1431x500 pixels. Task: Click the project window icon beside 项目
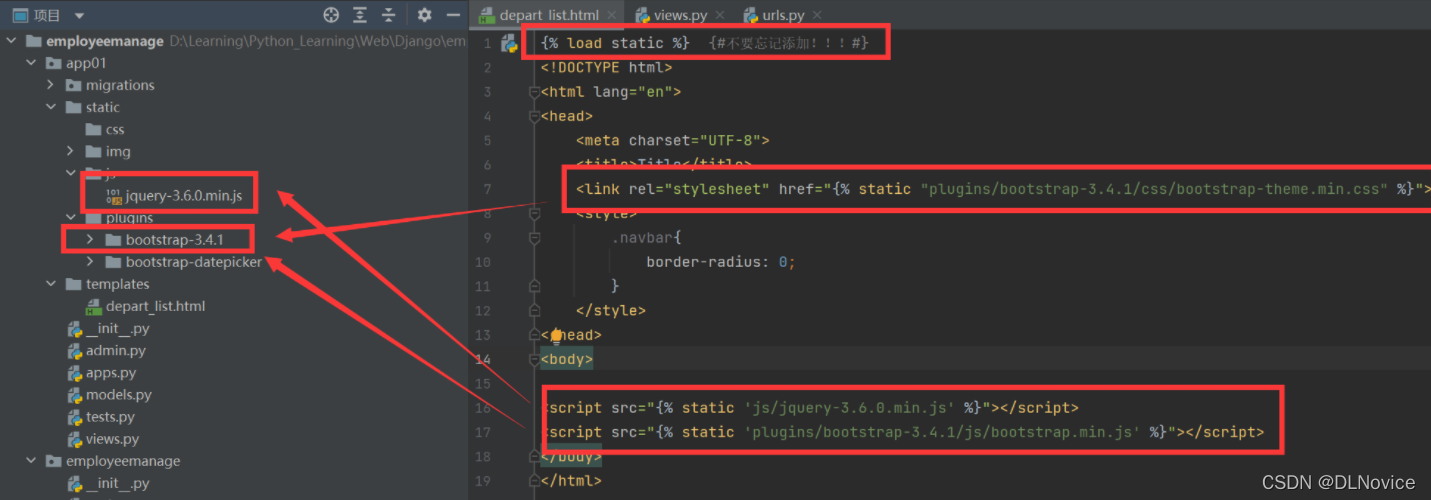(x=19, y=15)
